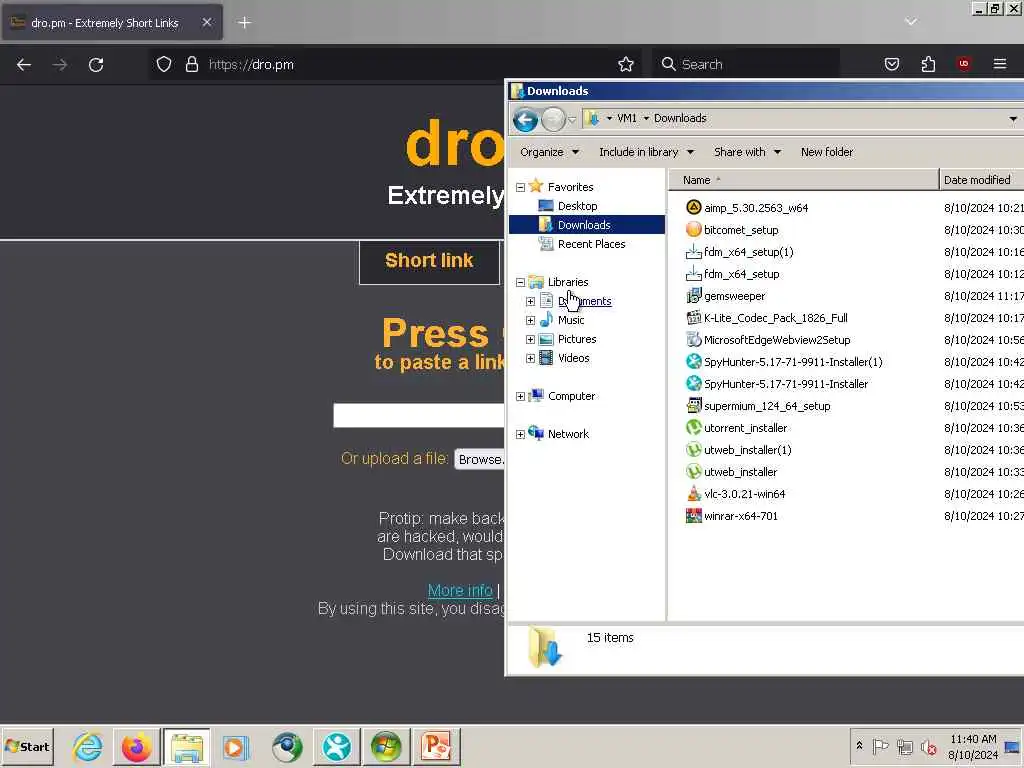Open the Organize menu
The image size is (1024, 768).
point(549,152)
